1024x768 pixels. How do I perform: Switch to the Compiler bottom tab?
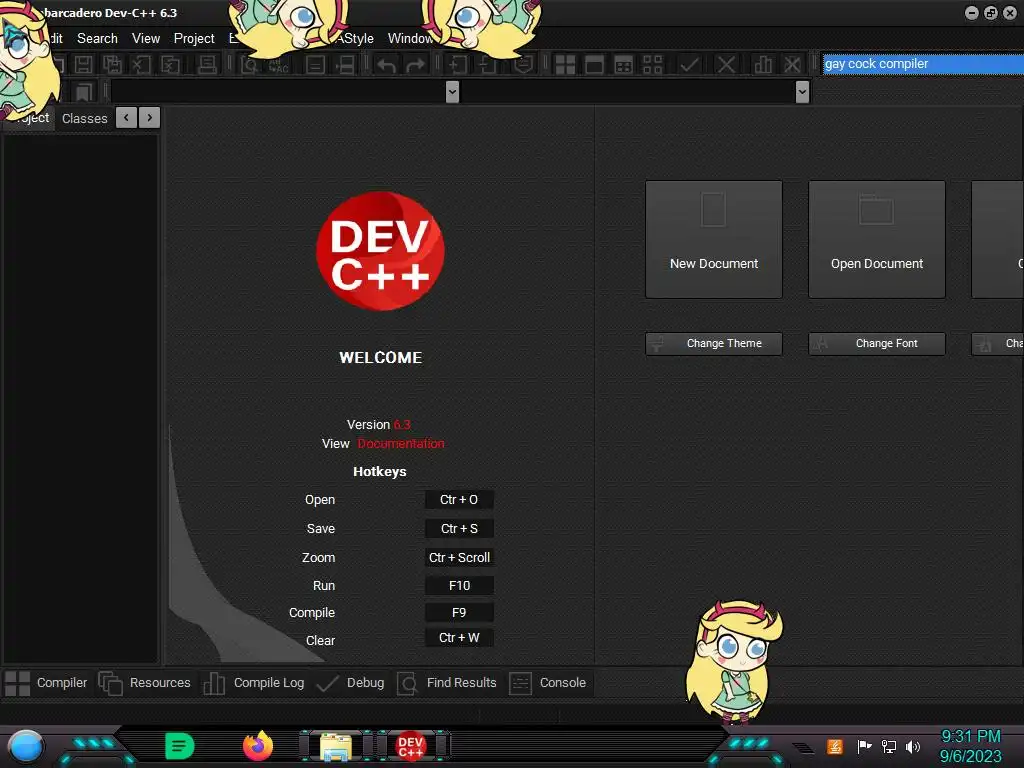(46, 683)
